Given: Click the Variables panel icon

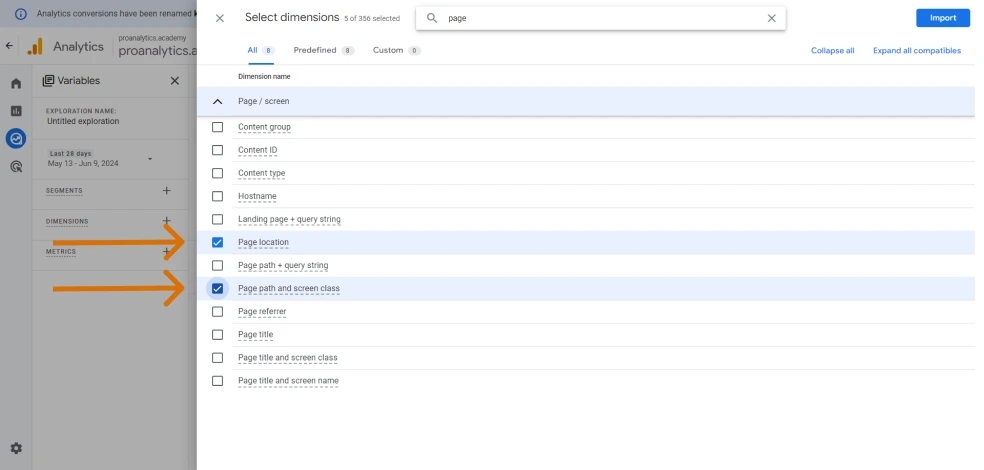Looking at the screenshot, I should tap(48, 80).
